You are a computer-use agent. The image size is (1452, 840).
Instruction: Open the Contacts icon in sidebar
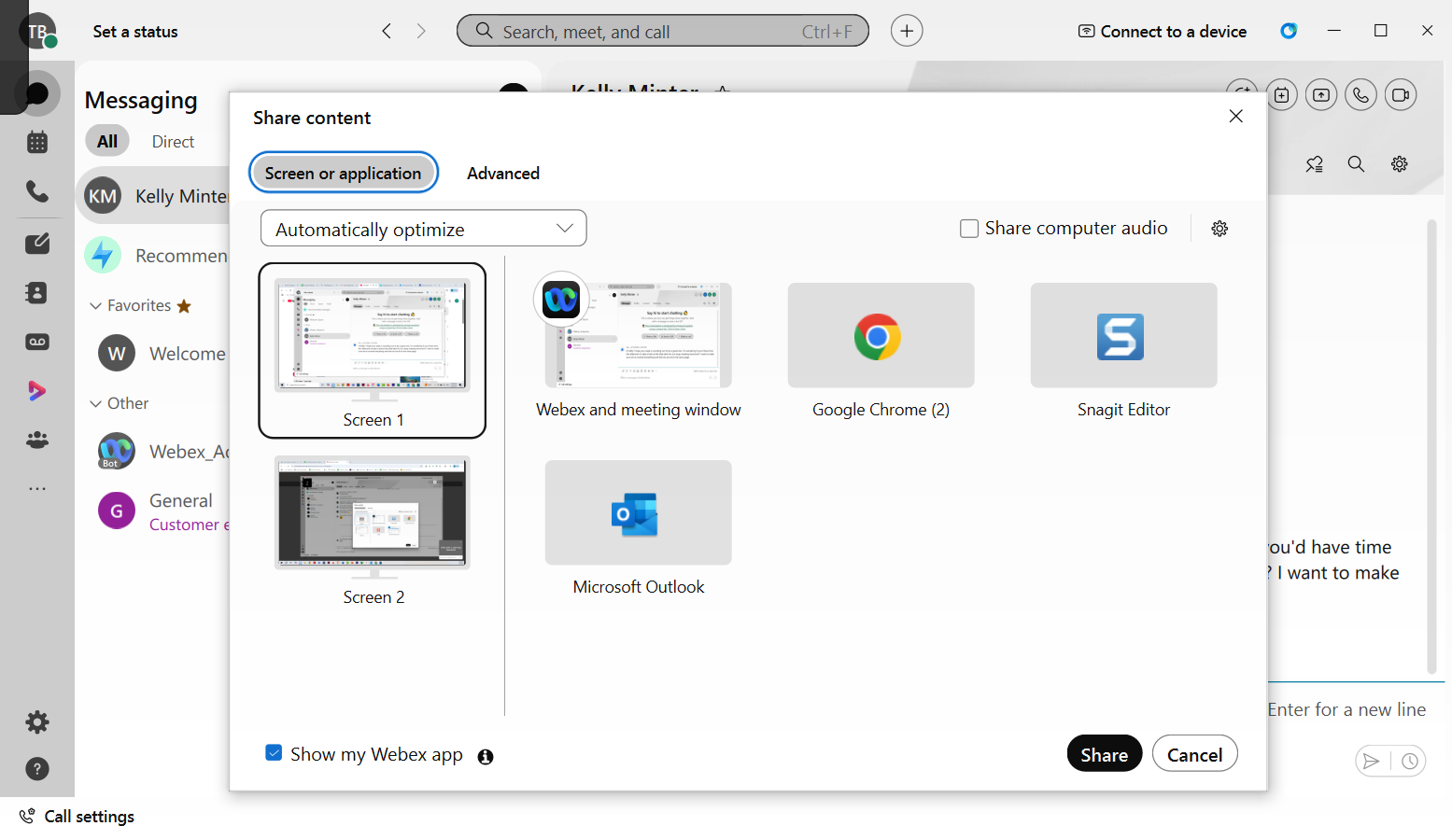(37, 292)
